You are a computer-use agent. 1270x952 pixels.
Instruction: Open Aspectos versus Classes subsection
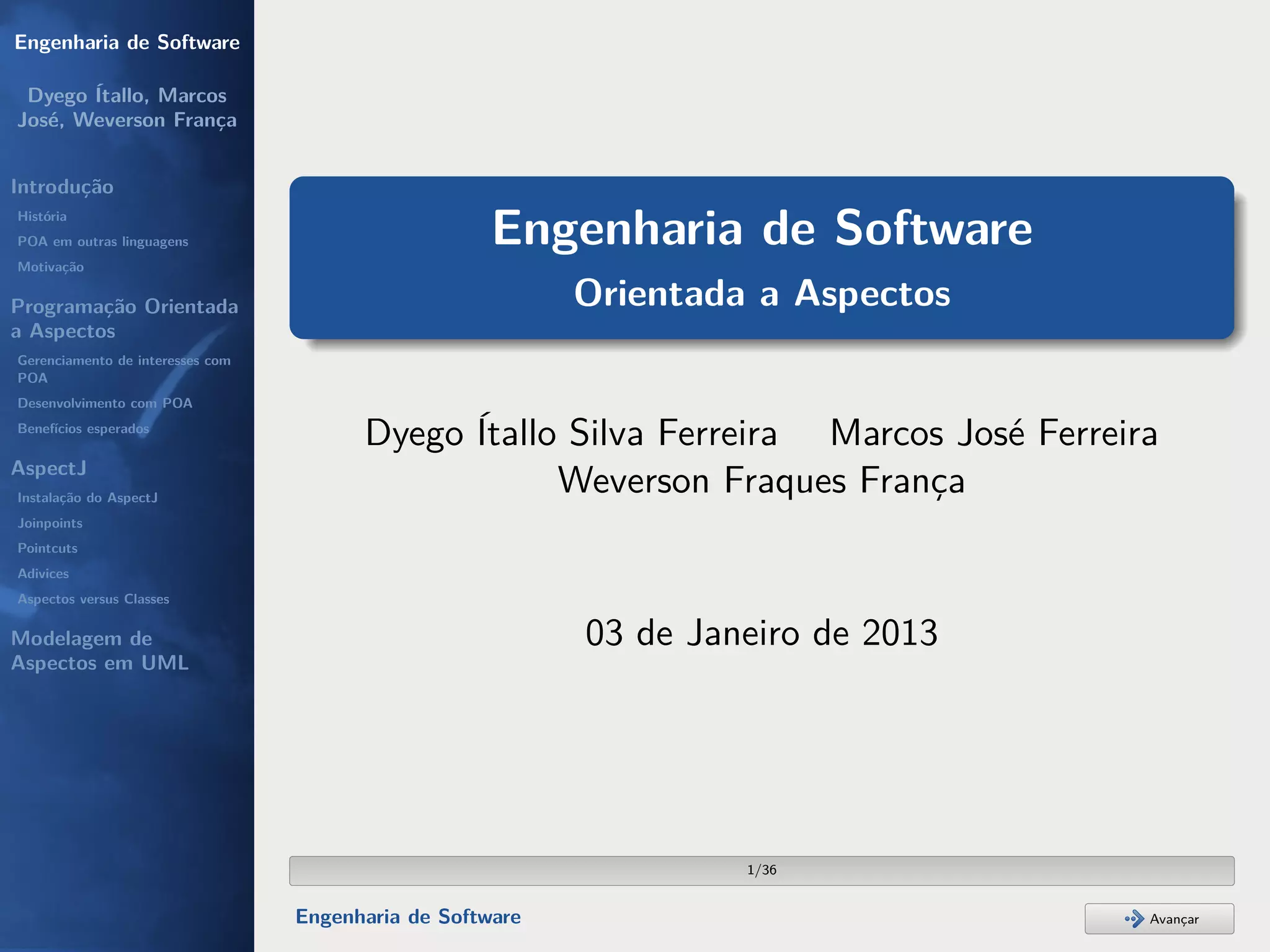tap(93, 599)
